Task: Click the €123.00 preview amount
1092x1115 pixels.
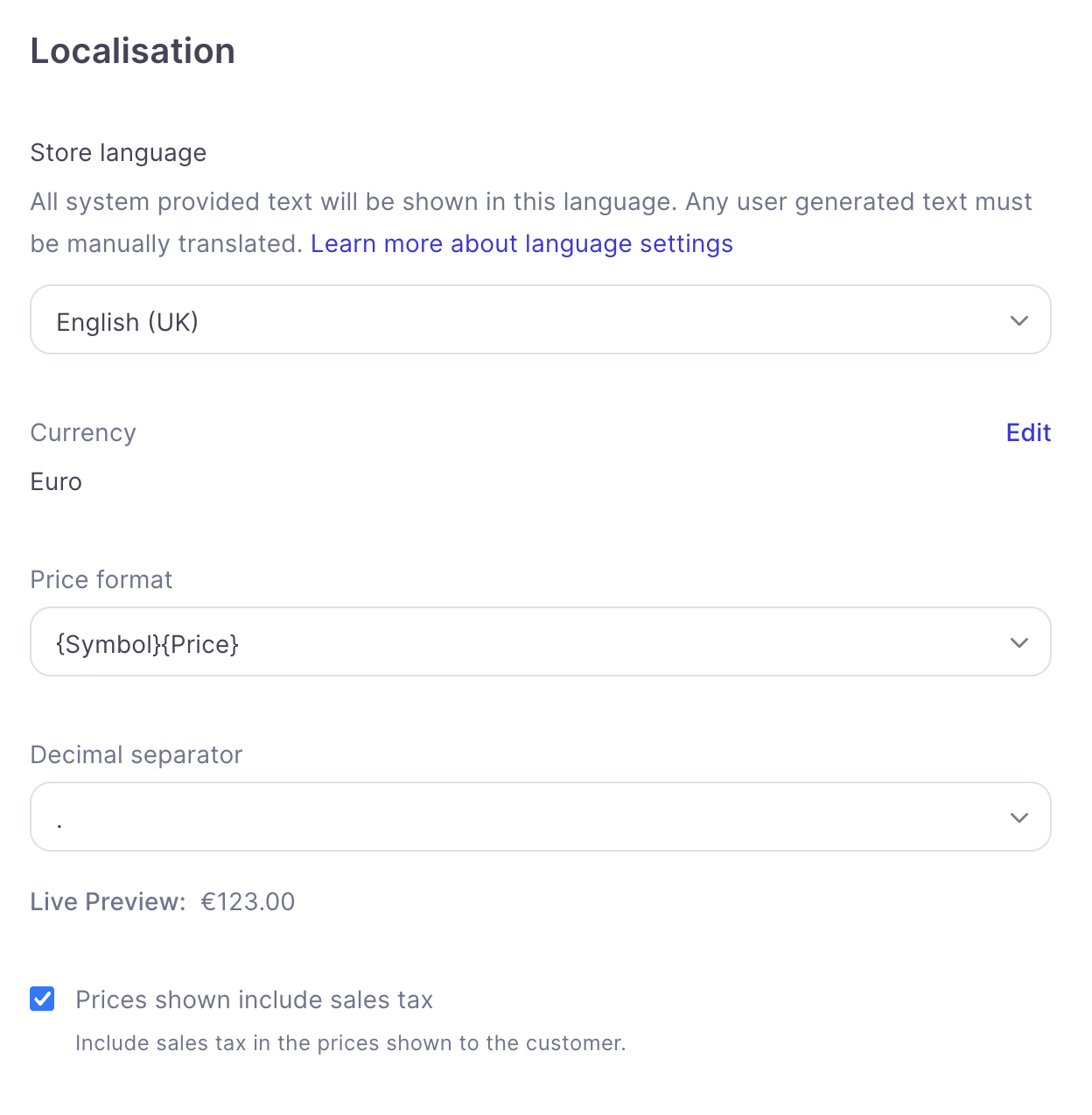Action: point(248,901)
